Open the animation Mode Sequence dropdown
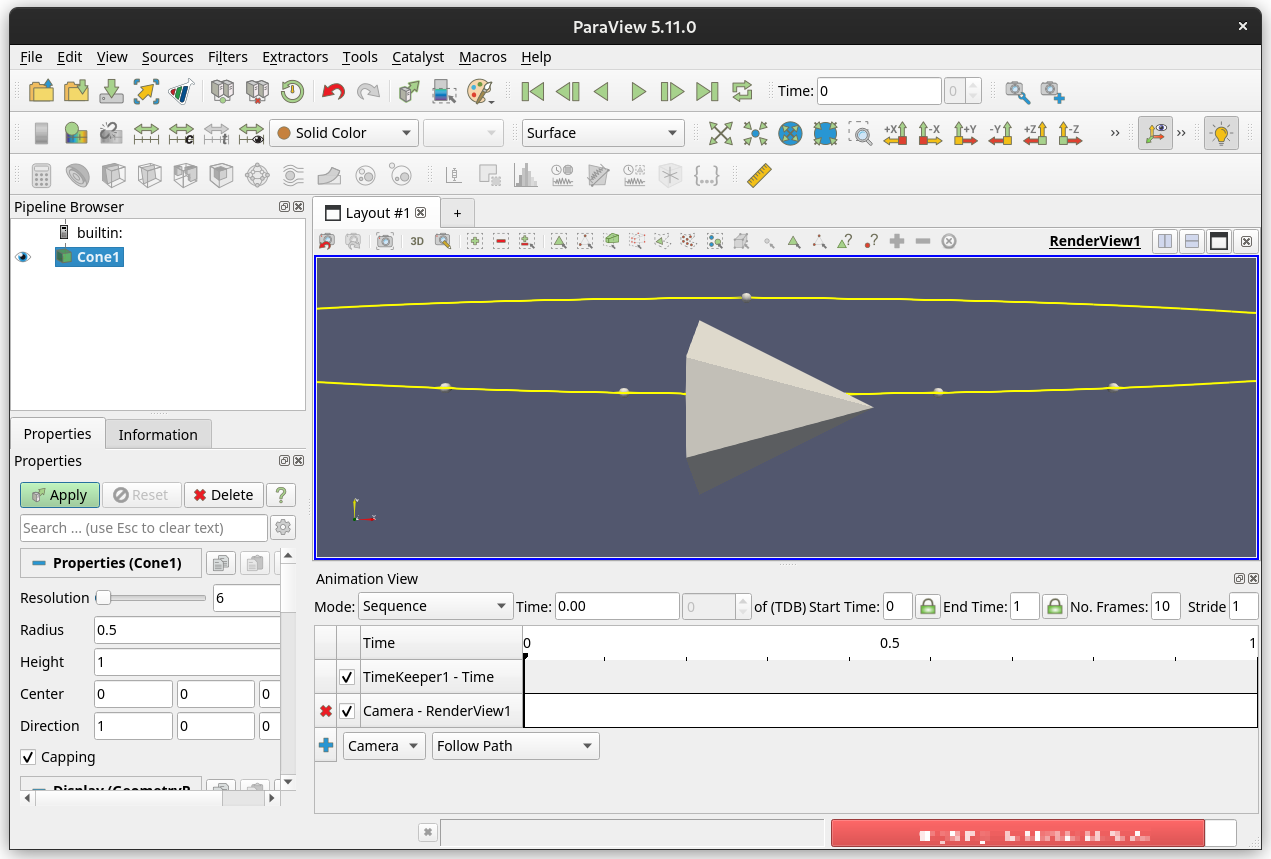Screen dimensions: 1271x859 click(x=435, y=606)
